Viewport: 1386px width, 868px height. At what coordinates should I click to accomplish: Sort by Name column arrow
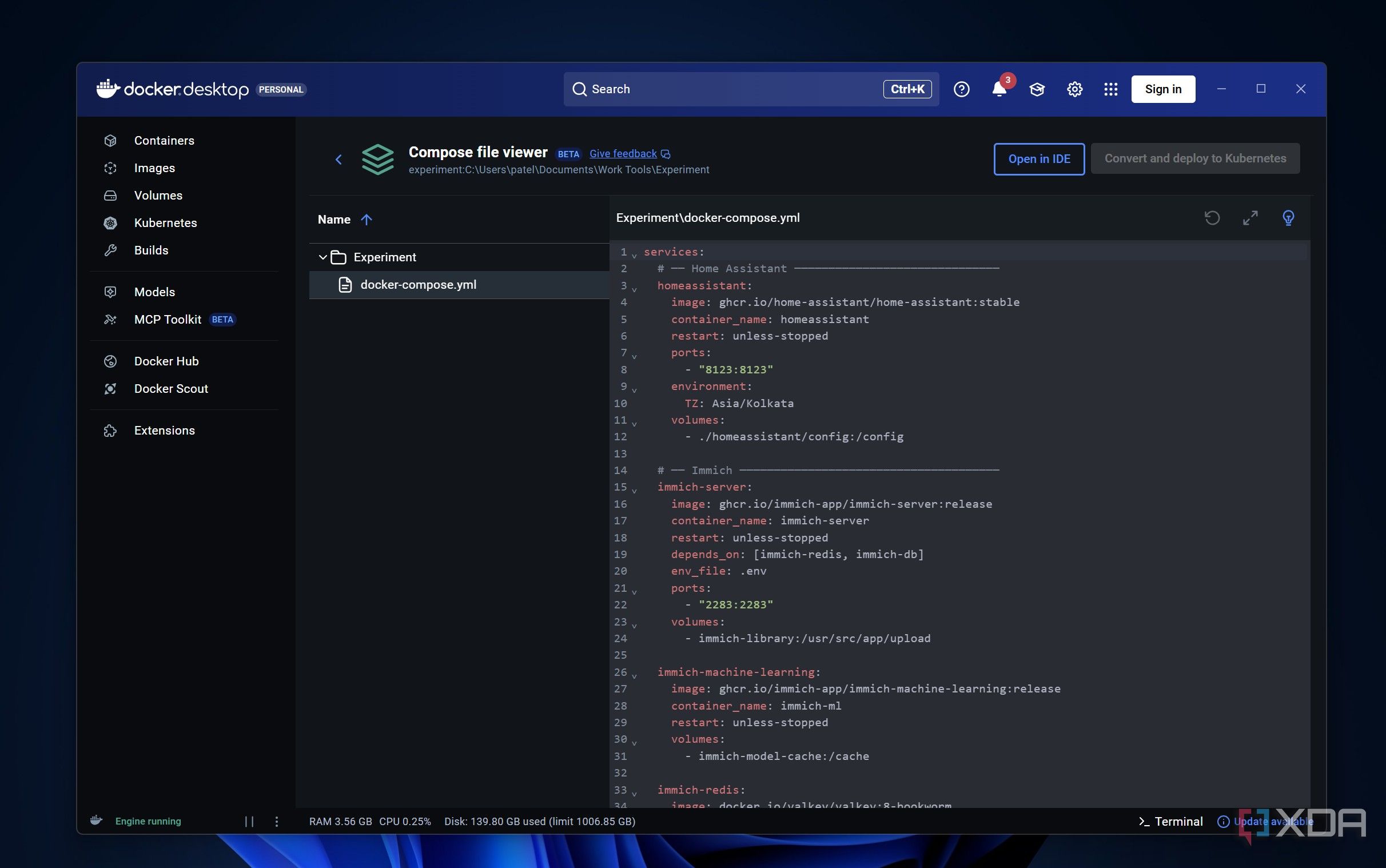click(x=366, y=220)
